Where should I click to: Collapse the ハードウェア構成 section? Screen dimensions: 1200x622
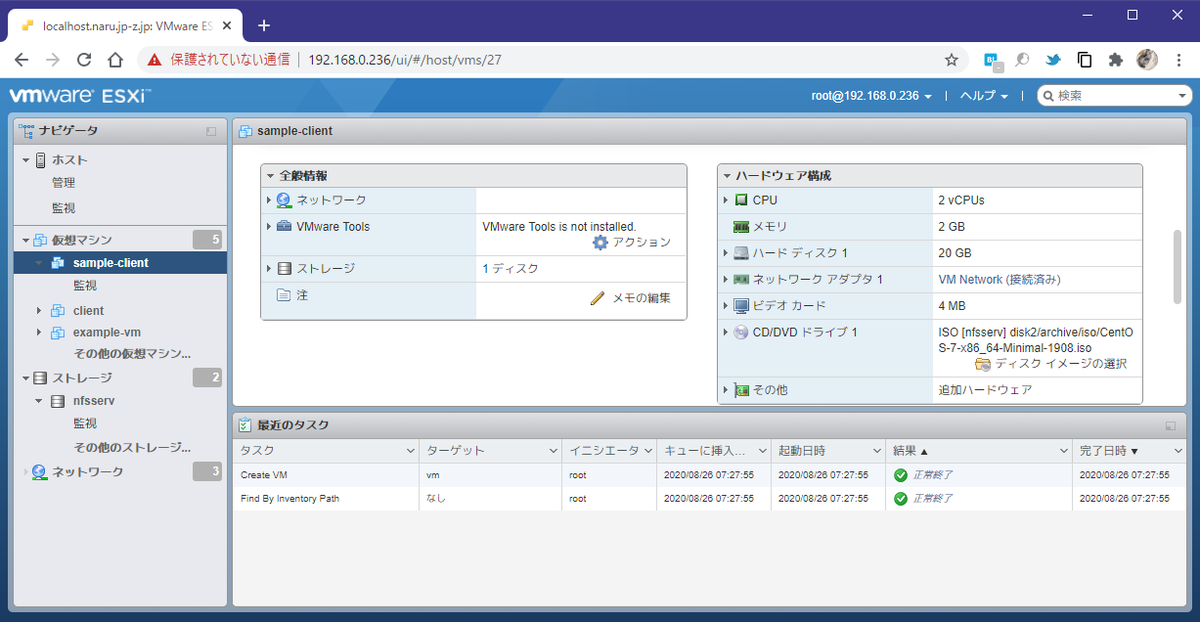point(727,176)
